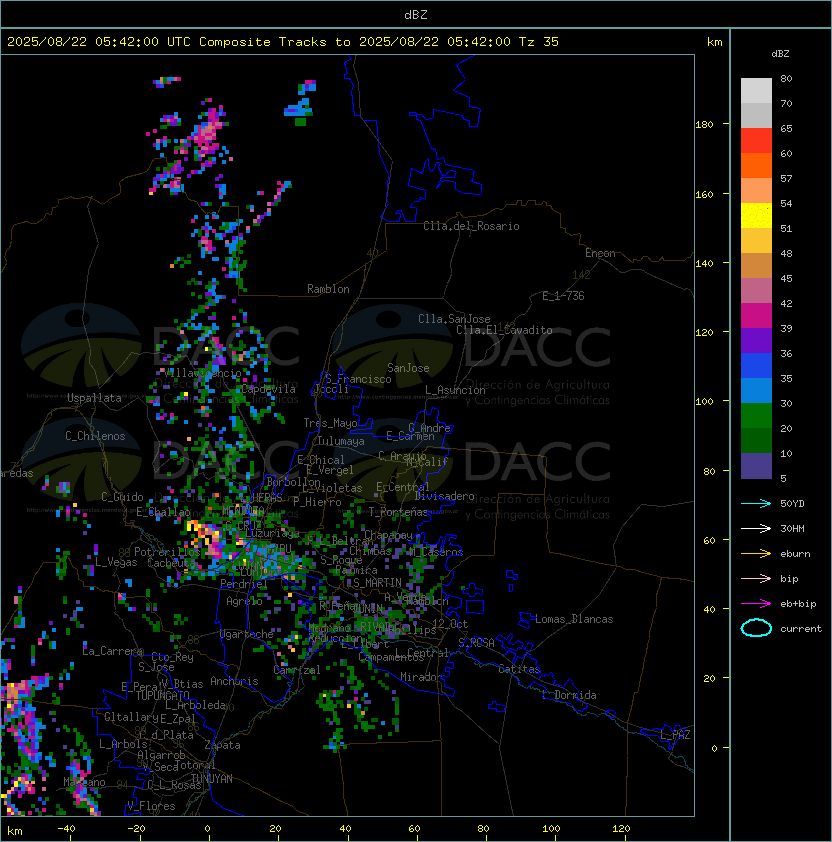Click the 'Mirador' map label
The width and height of the screenshot is (832, 842).
(x=422, y=677)
